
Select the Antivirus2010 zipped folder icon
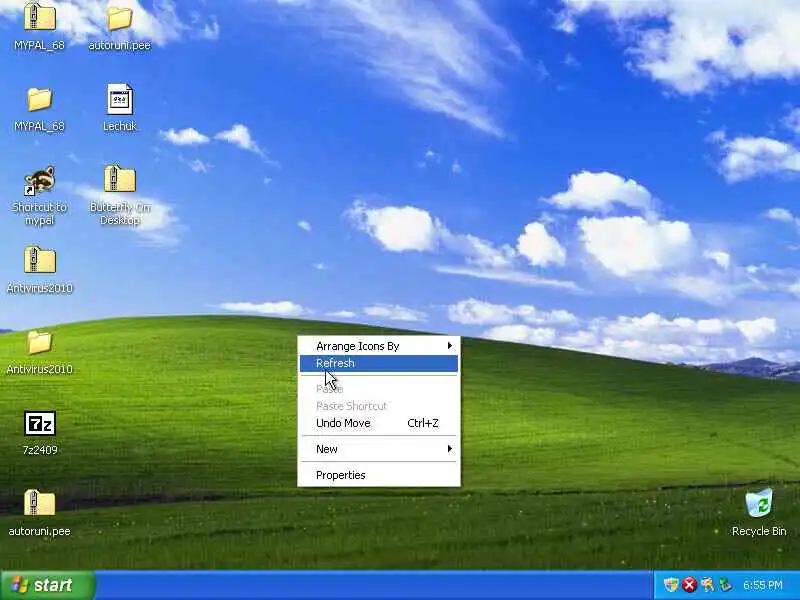39,260
